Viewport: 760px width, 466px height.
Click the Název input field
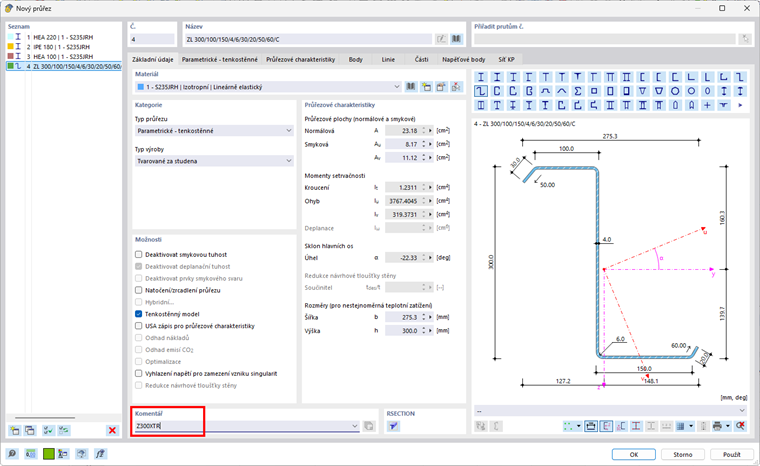308,39
